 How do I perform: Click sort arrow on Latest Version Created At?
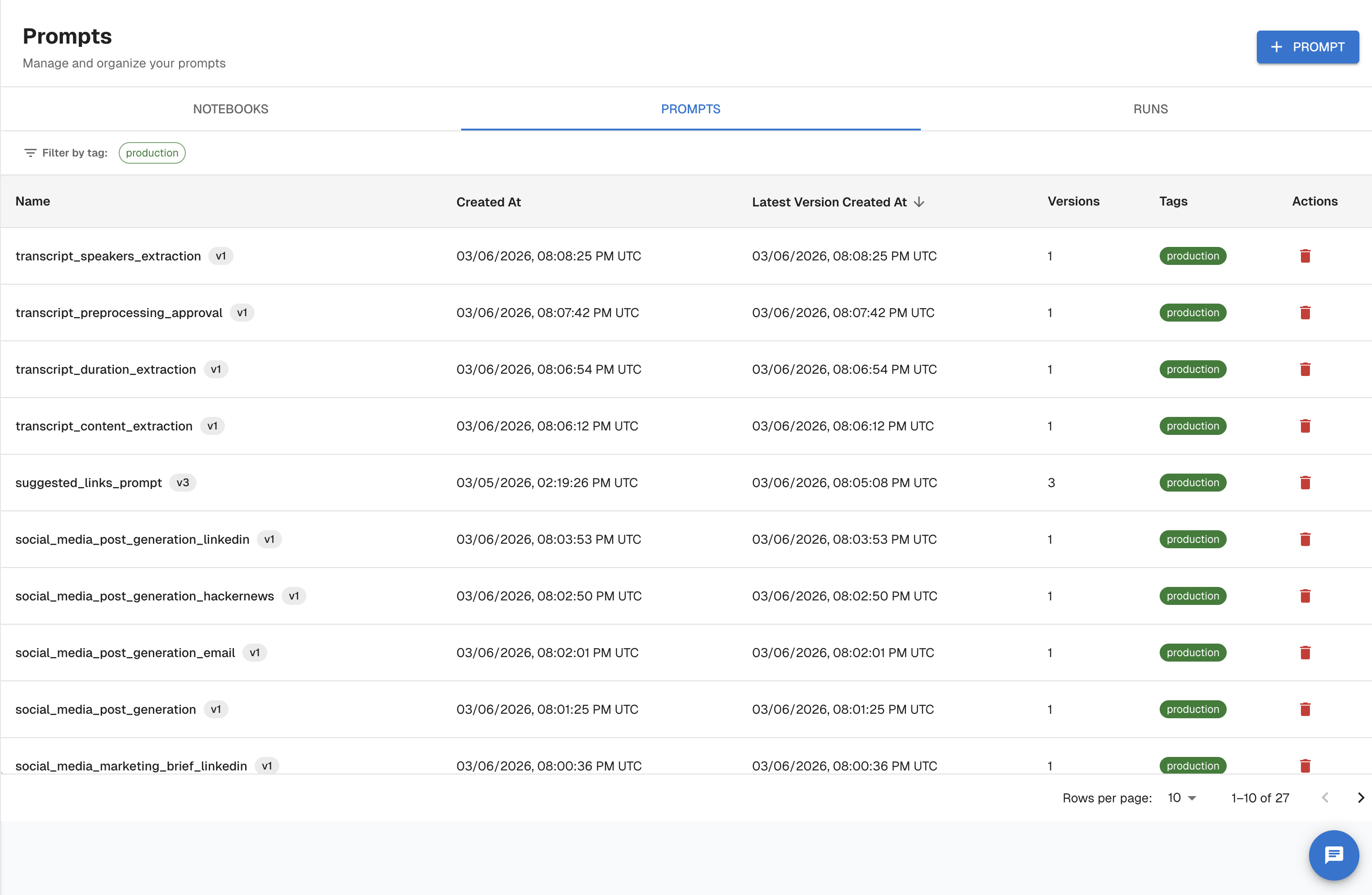tap(919, 201)
